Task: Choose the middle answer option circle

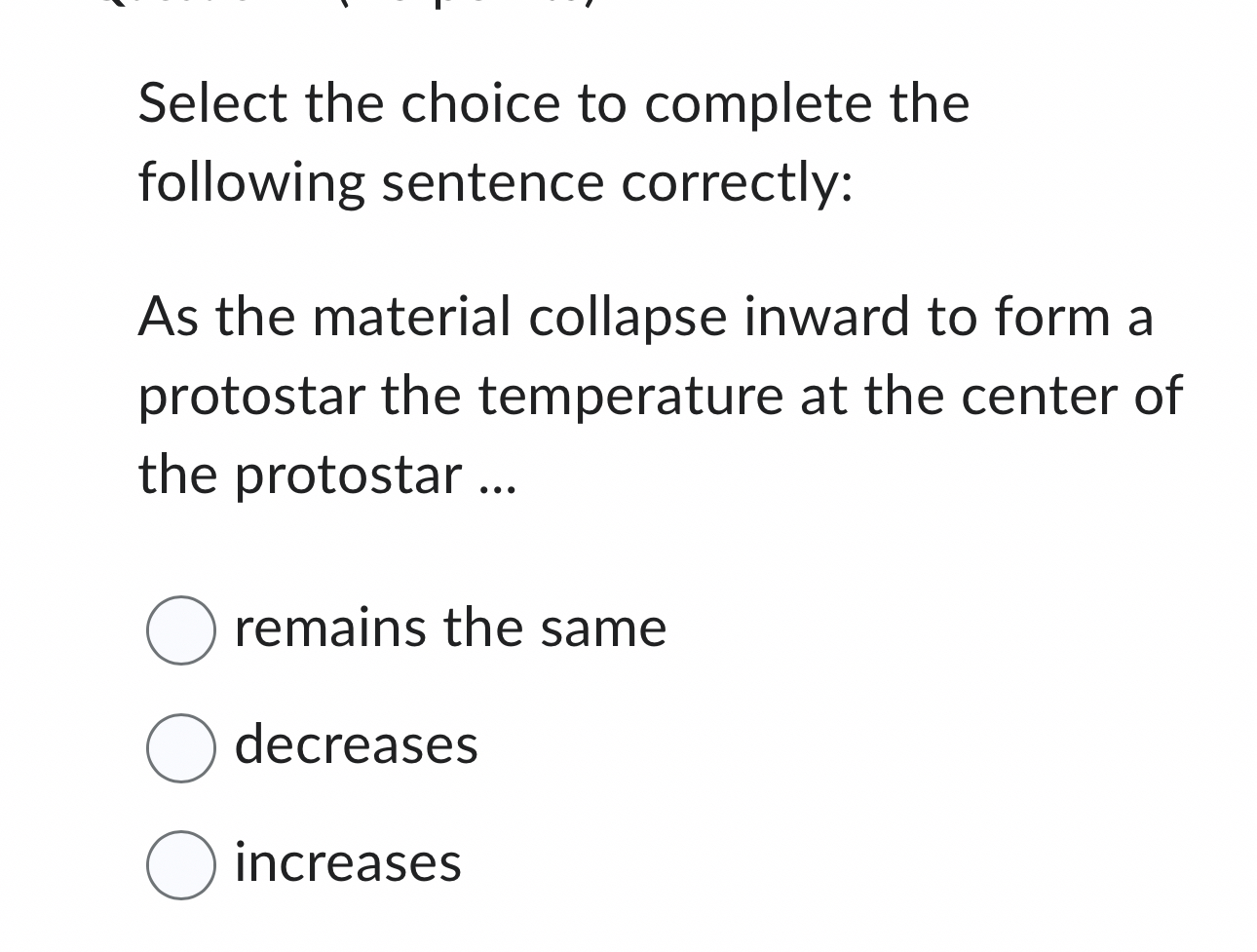Action: click(180, 746)
